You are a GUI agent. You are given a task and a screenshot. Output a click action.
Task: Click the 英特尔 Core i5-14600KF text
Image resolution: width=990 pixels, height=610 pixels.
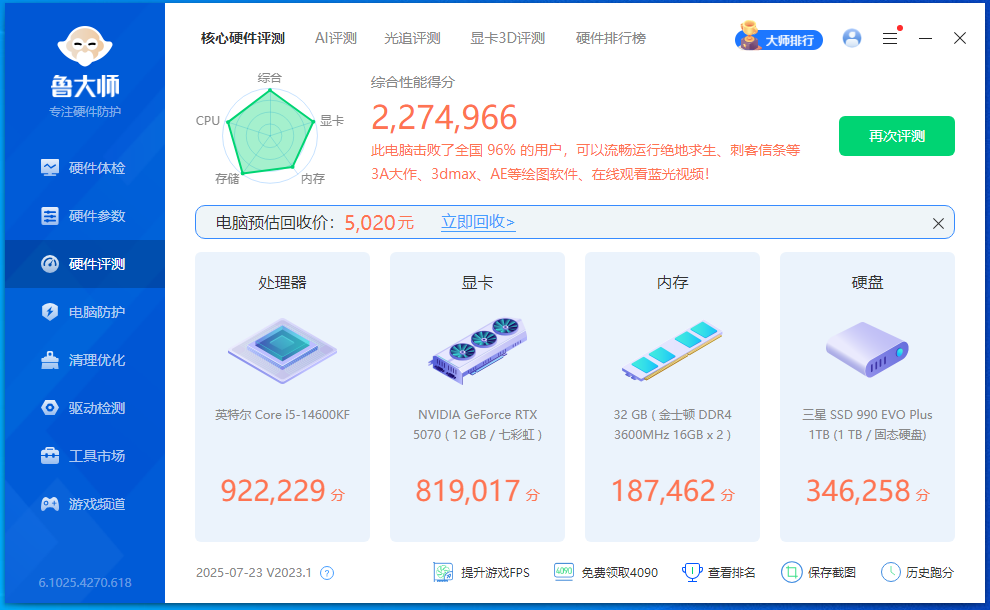(282, 415)
